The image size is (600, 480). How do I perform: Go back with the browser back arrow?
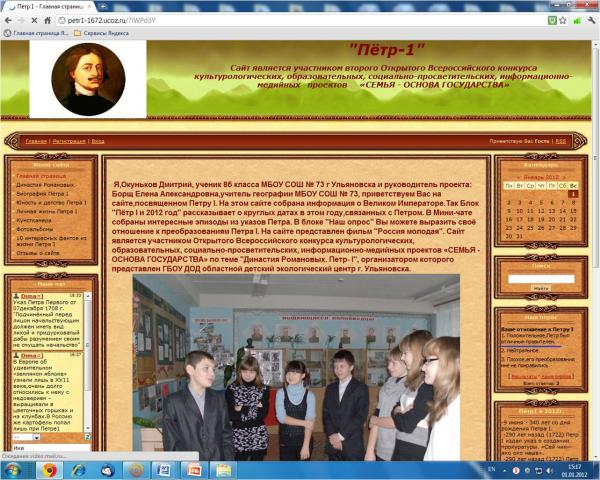click(x=8, y=20)
